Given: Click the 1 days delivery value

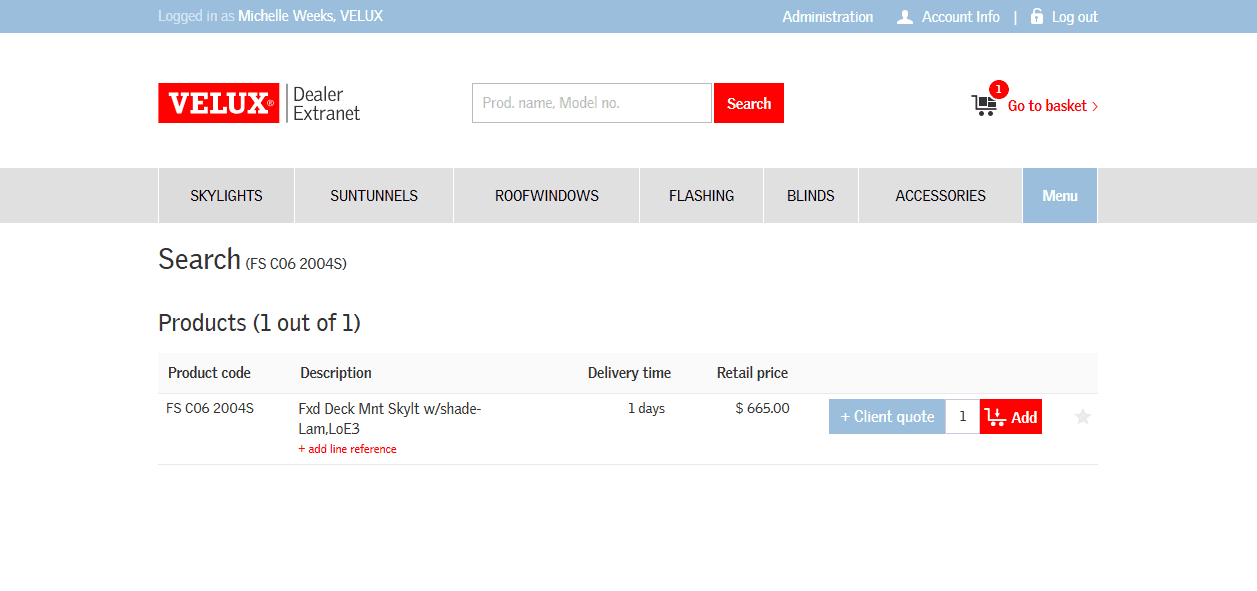Looking at the screenshot, I should [646, 408].
